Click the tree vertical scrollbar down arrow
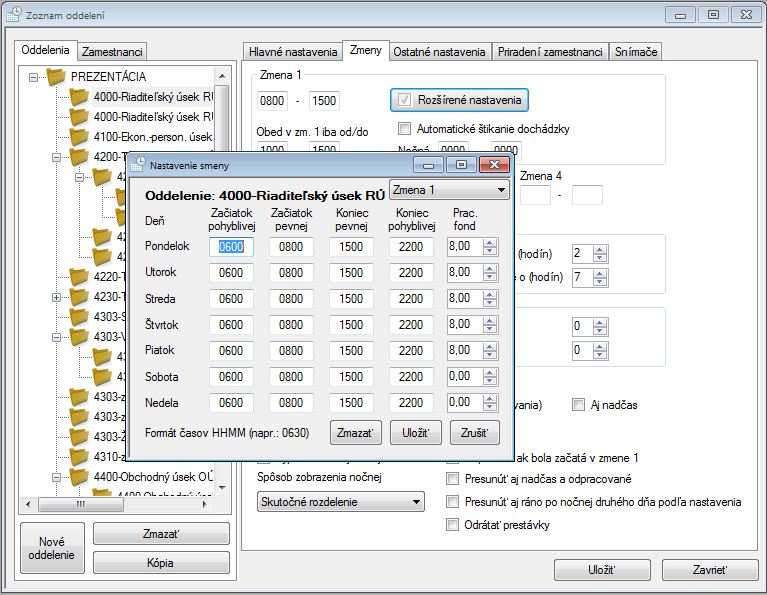The width and height of the screenshot is (767, 595). 222,487
